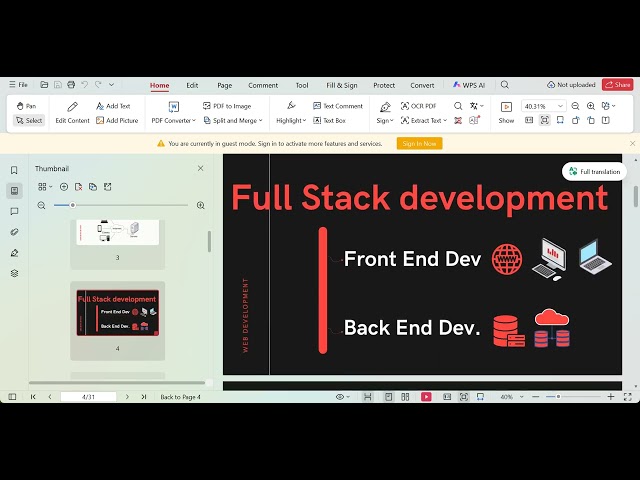The width and height of the screenshot is (640, 480).
Task: Switch to the Fill & Sign tab
Action: 342,85
